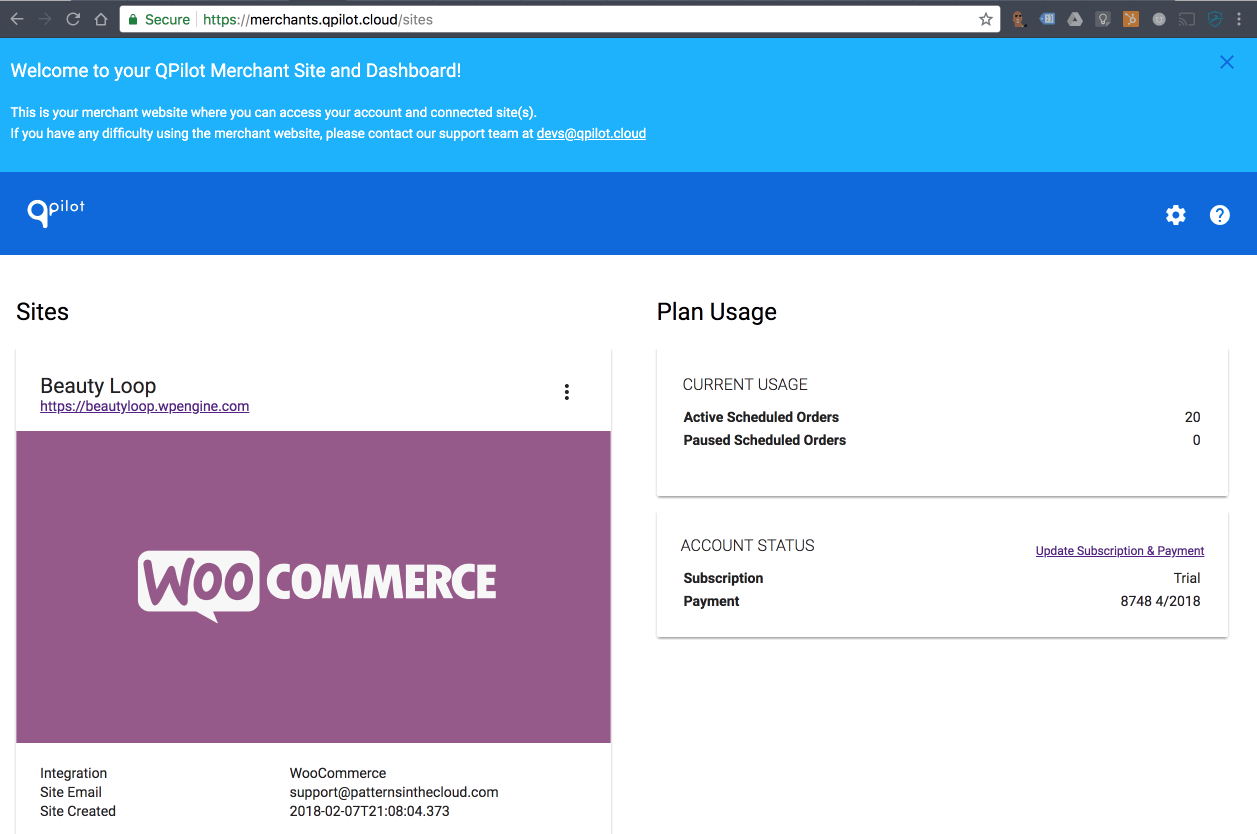1257x834 pixels.
Task: Click the Secure padlock indicator
Action: (x=158, y=19)
